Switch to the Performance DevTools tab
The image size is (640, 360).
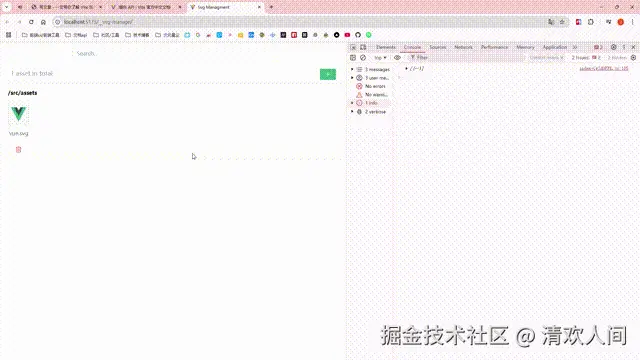click(494, 47)
